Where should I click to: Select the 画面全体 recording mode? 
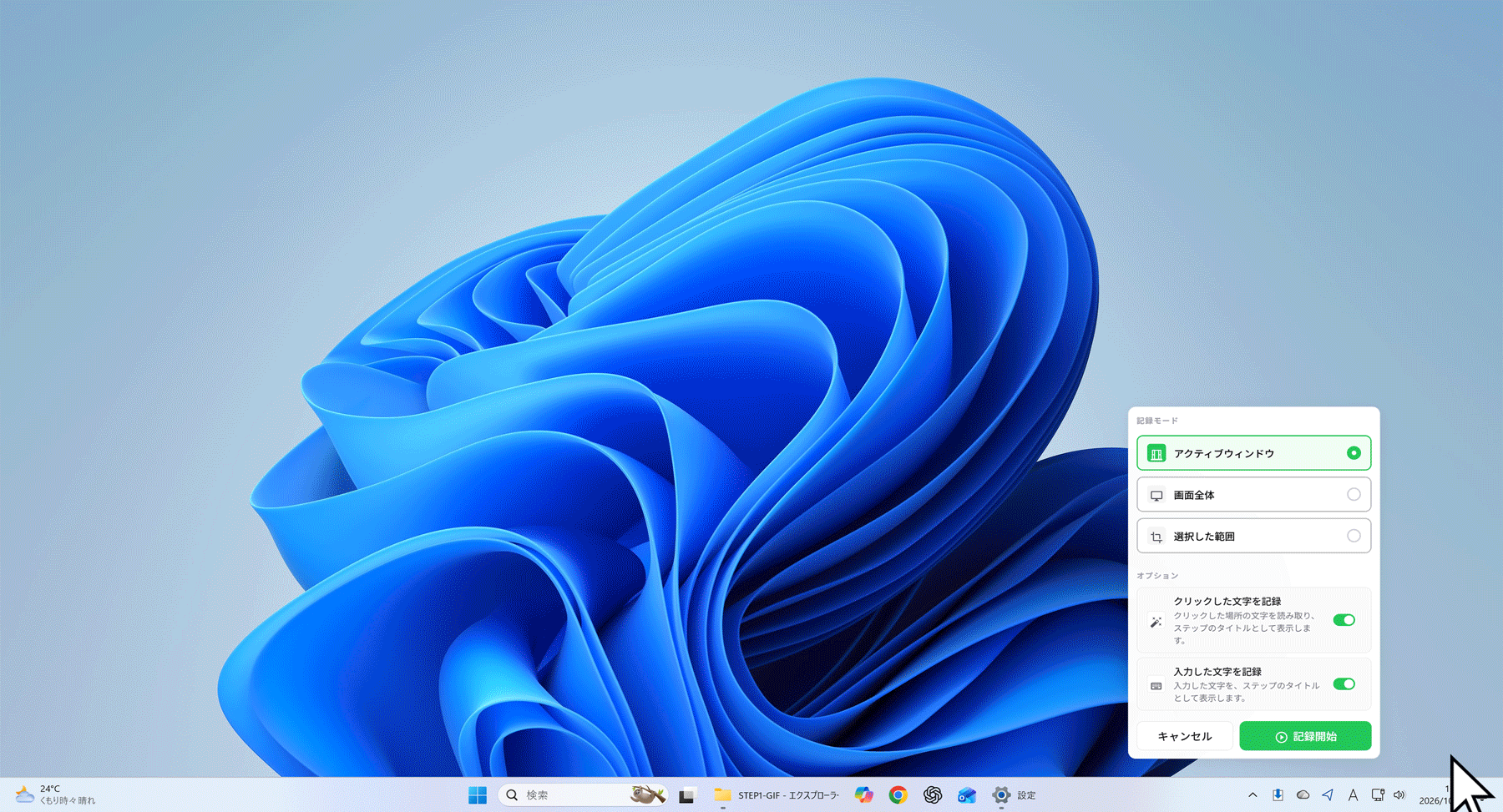coord(1253,495)
